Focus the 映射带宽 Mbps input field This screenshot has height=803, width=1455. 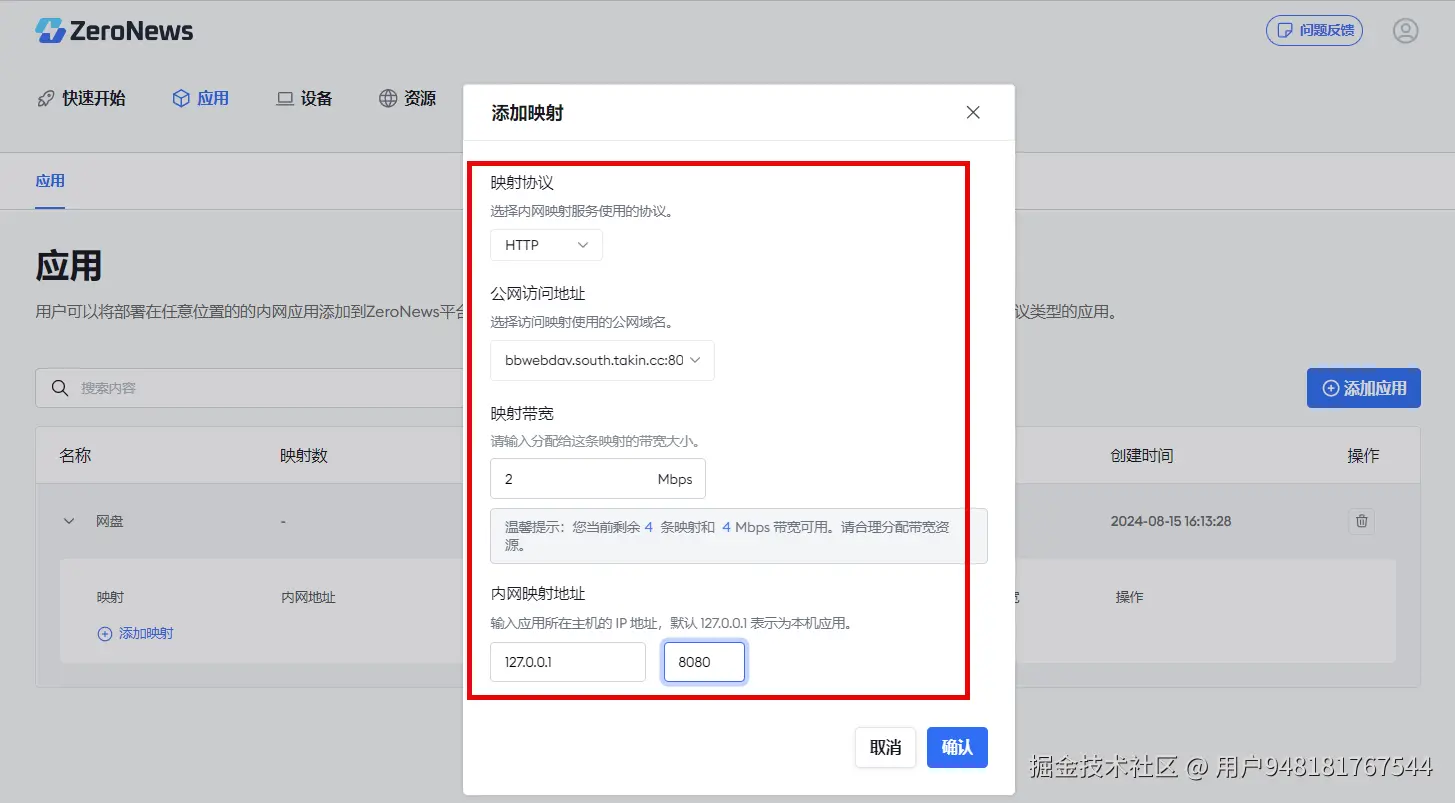[598, 479]
